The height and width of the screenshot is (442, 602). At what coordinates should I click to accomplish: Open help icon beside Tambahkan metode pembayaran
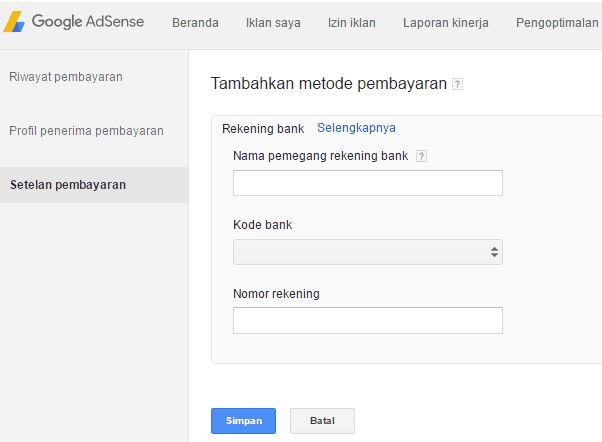pos(457,84)
